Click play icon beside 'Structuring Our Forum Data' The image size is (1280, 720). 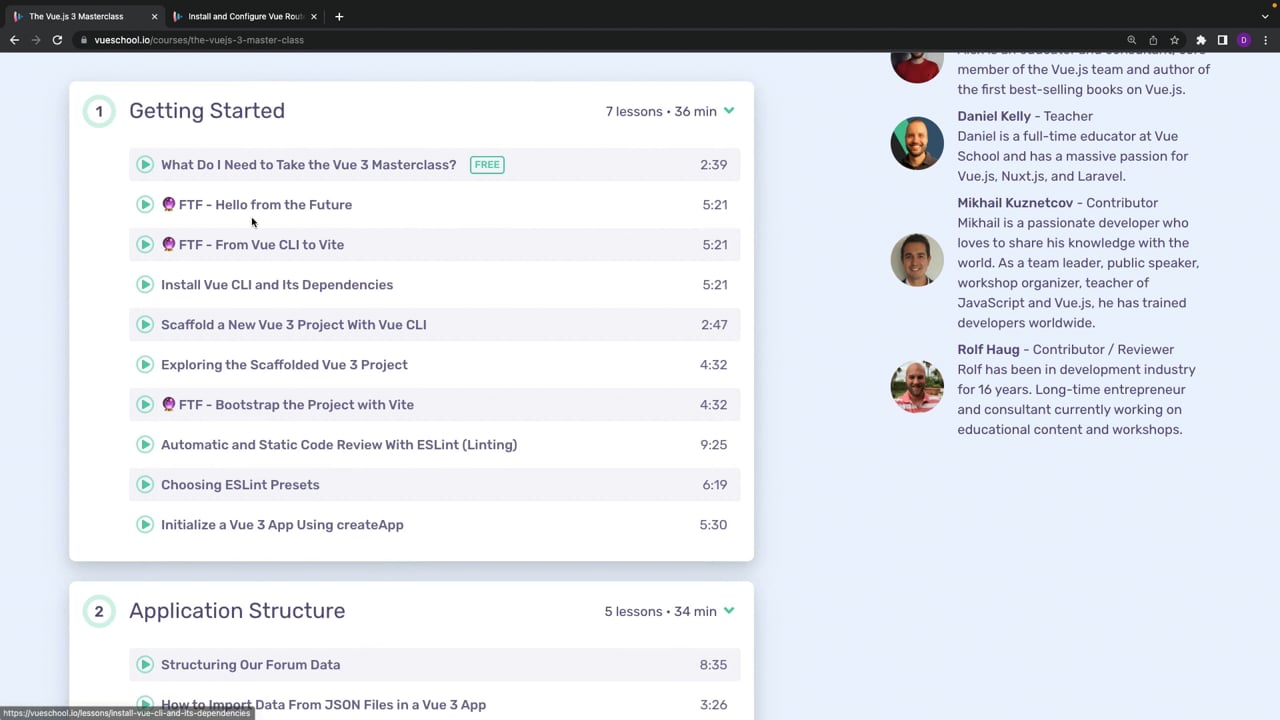click(145, 665)
